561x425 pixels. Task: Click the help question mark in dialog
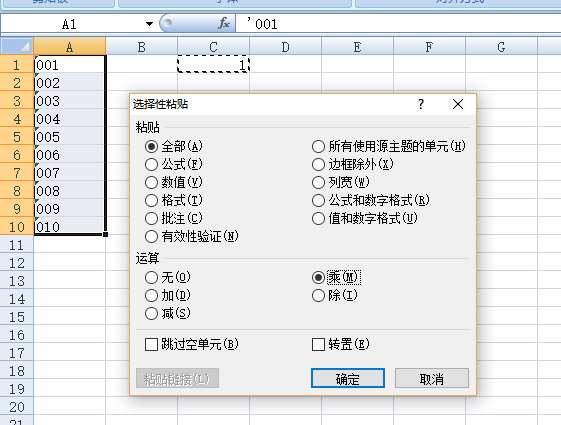click(x=421, y=104)
